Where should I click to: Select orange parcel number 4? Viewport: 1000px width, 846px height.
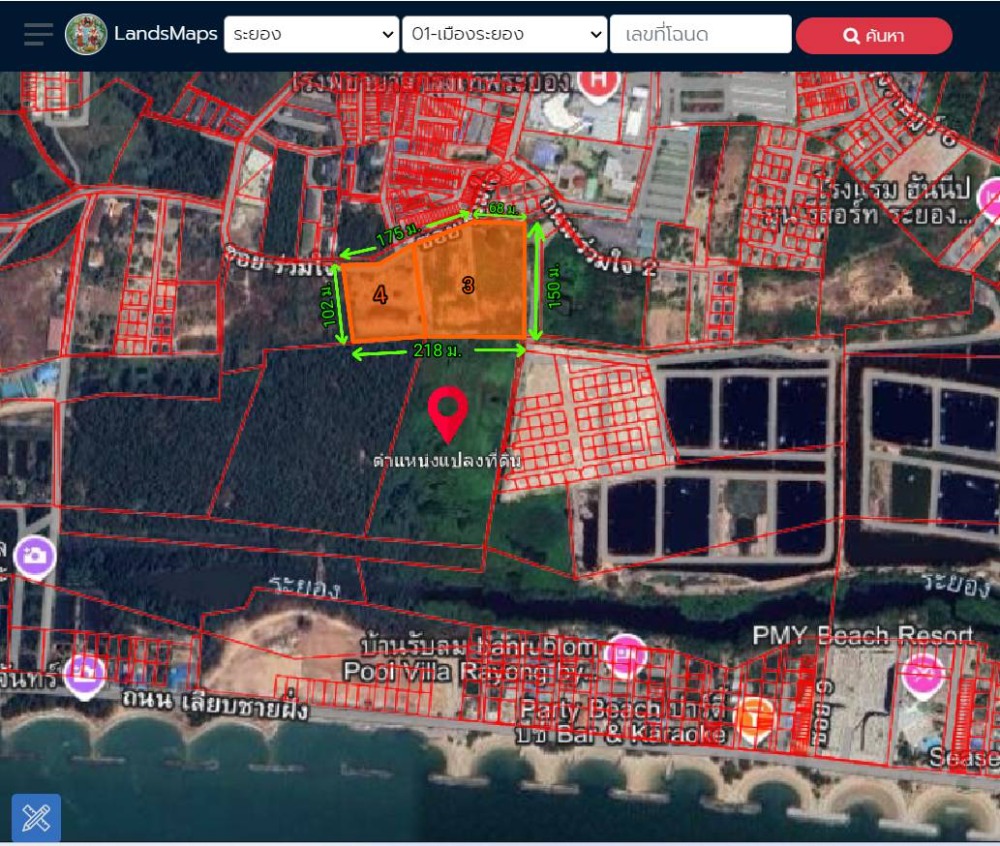[x=380, y=295]
